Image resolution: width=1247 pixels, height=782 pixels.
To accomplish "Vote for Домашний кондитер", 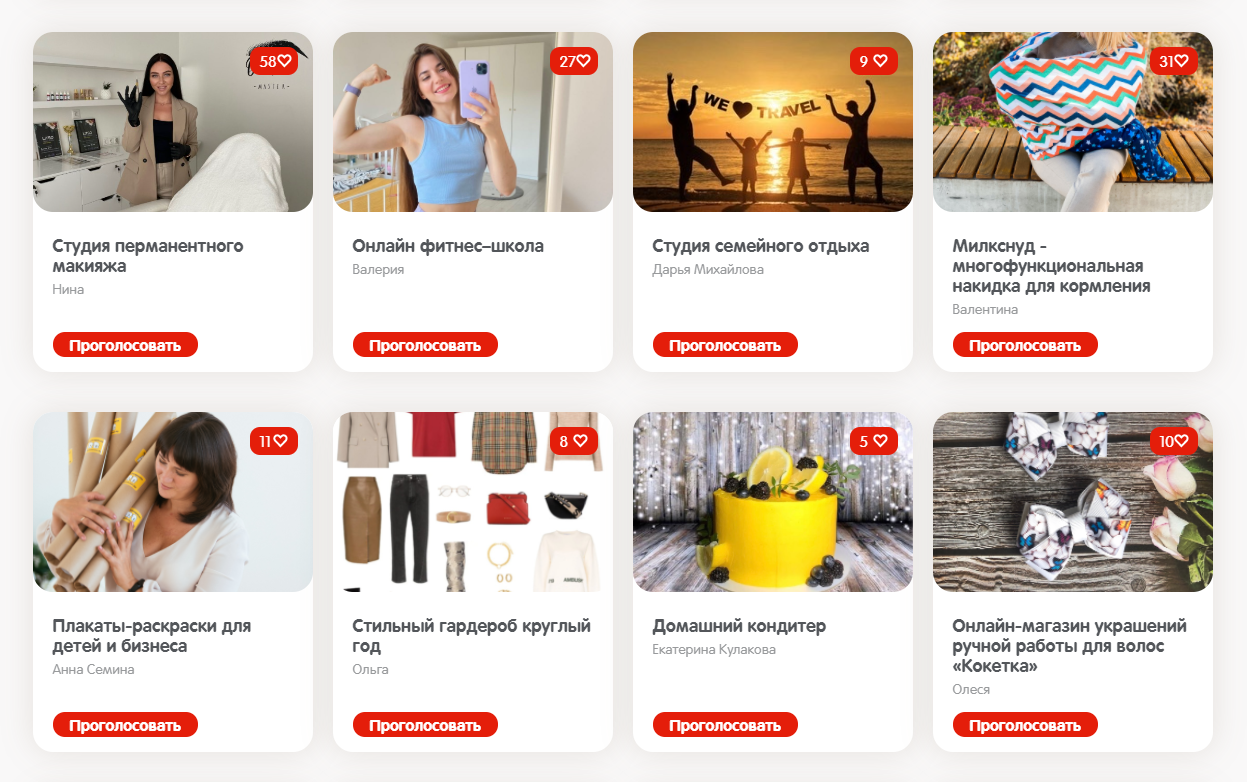I will point(725,725).
